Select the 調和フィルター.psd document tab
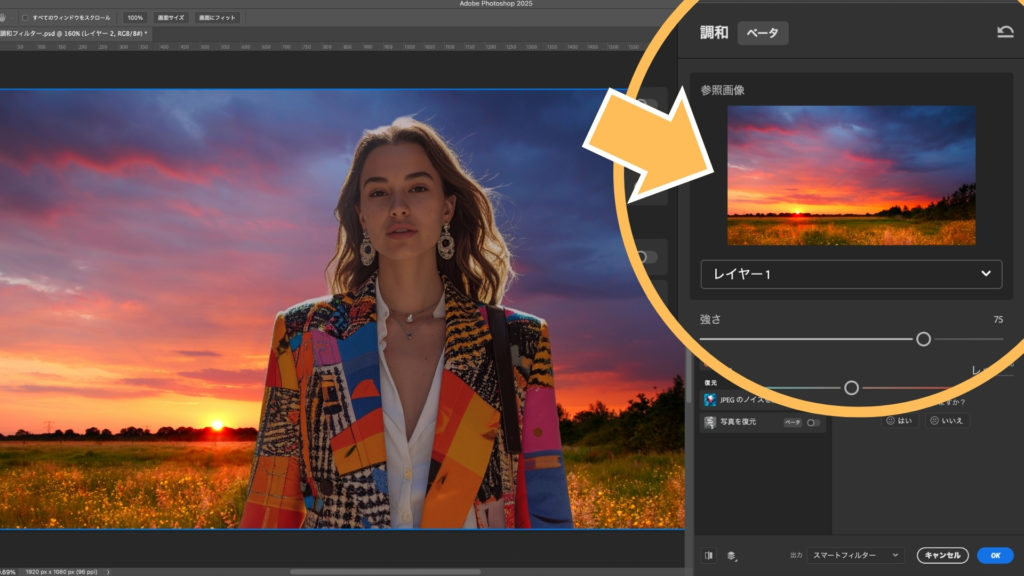Image resolution: width=1024 pixels, height=576 pixels. coord(70,33)
